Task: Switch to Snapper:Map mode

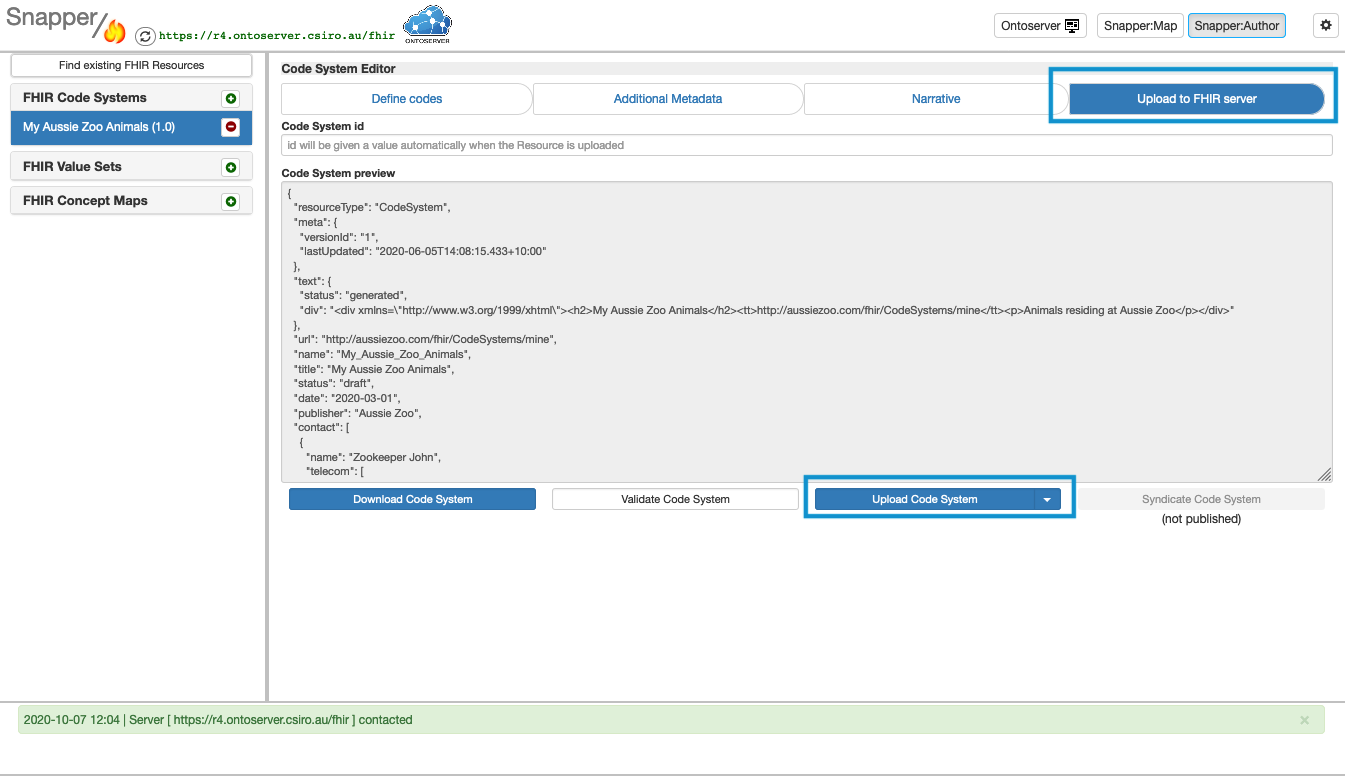Action: (1141, 26)
